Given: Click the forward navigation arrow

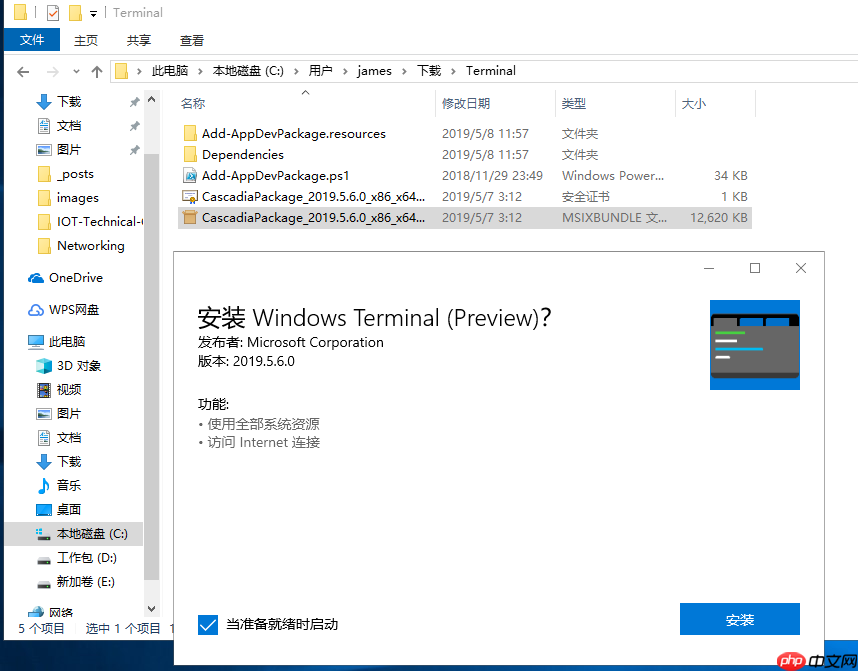Looking at the screenshot, I should (x=53, y=71).
